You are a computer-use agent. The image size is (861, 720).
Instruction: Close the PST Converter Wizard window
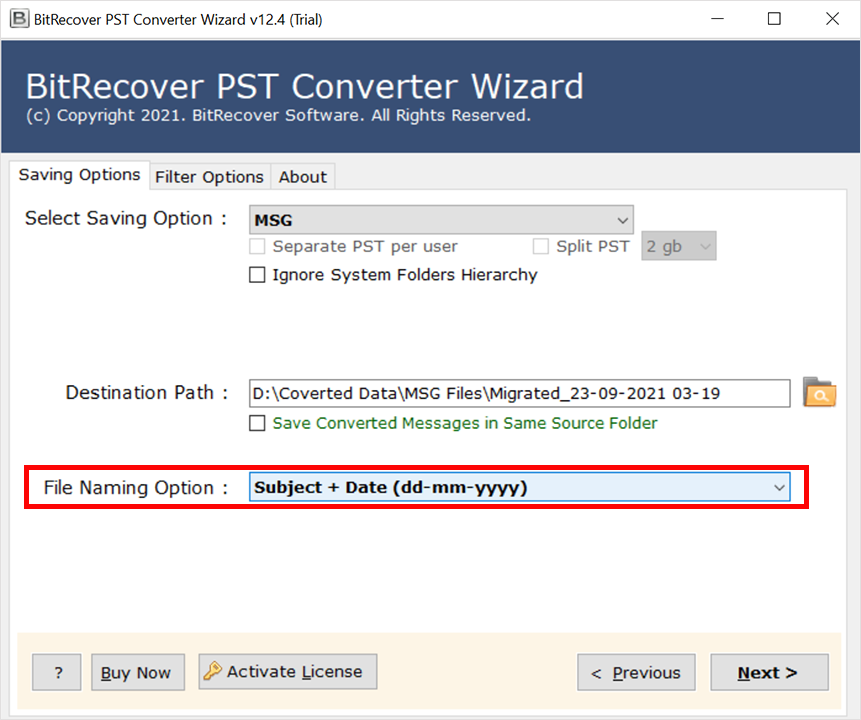tap(832, 19)
